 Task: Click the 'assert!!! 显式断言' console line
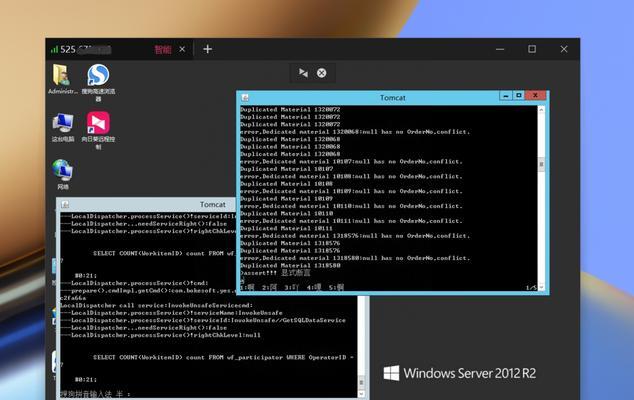pos(275,273)
